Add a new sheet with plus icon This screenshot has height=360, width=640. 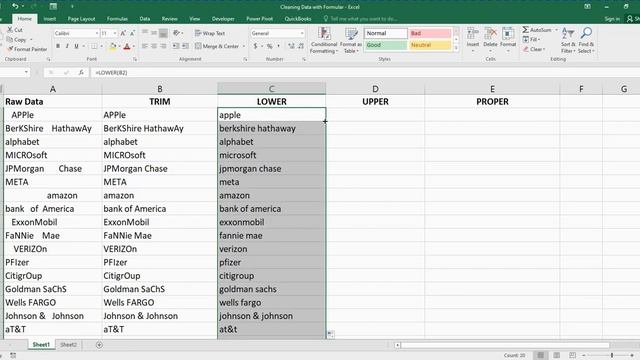click(99, 345)
